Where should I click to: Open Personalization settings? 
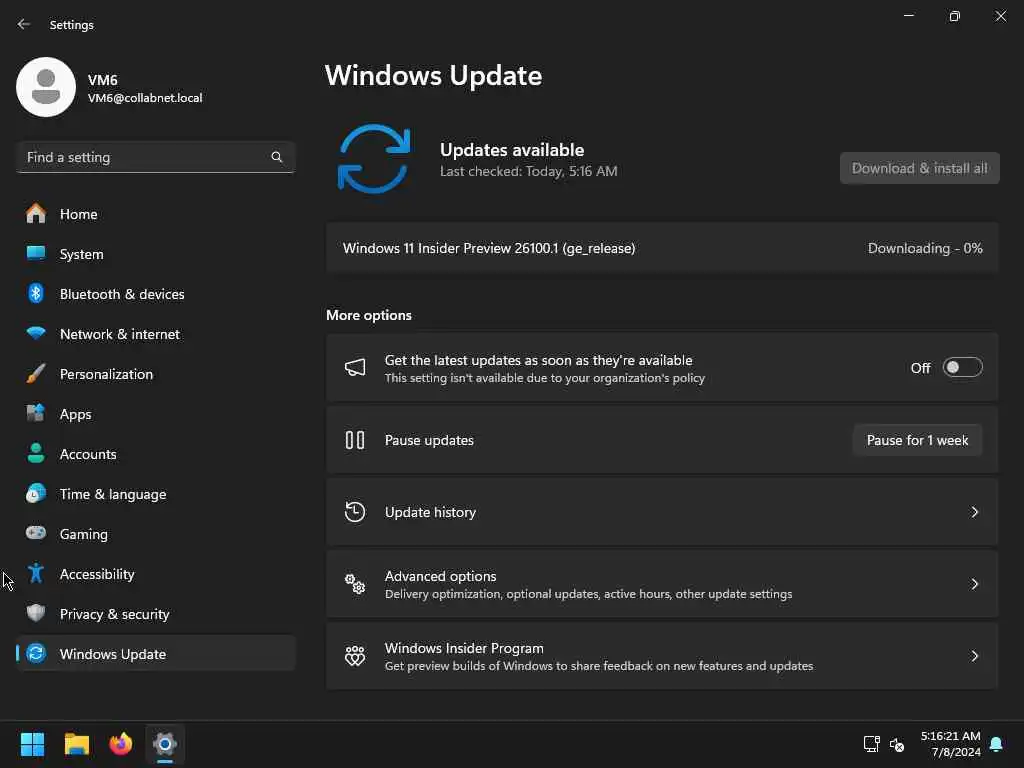click(x=155, y=374)
